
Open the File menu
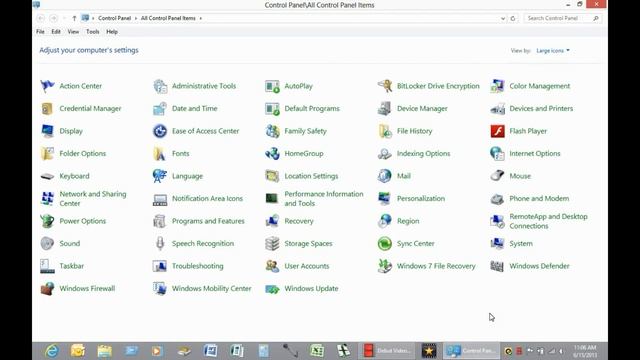(40, 31)
